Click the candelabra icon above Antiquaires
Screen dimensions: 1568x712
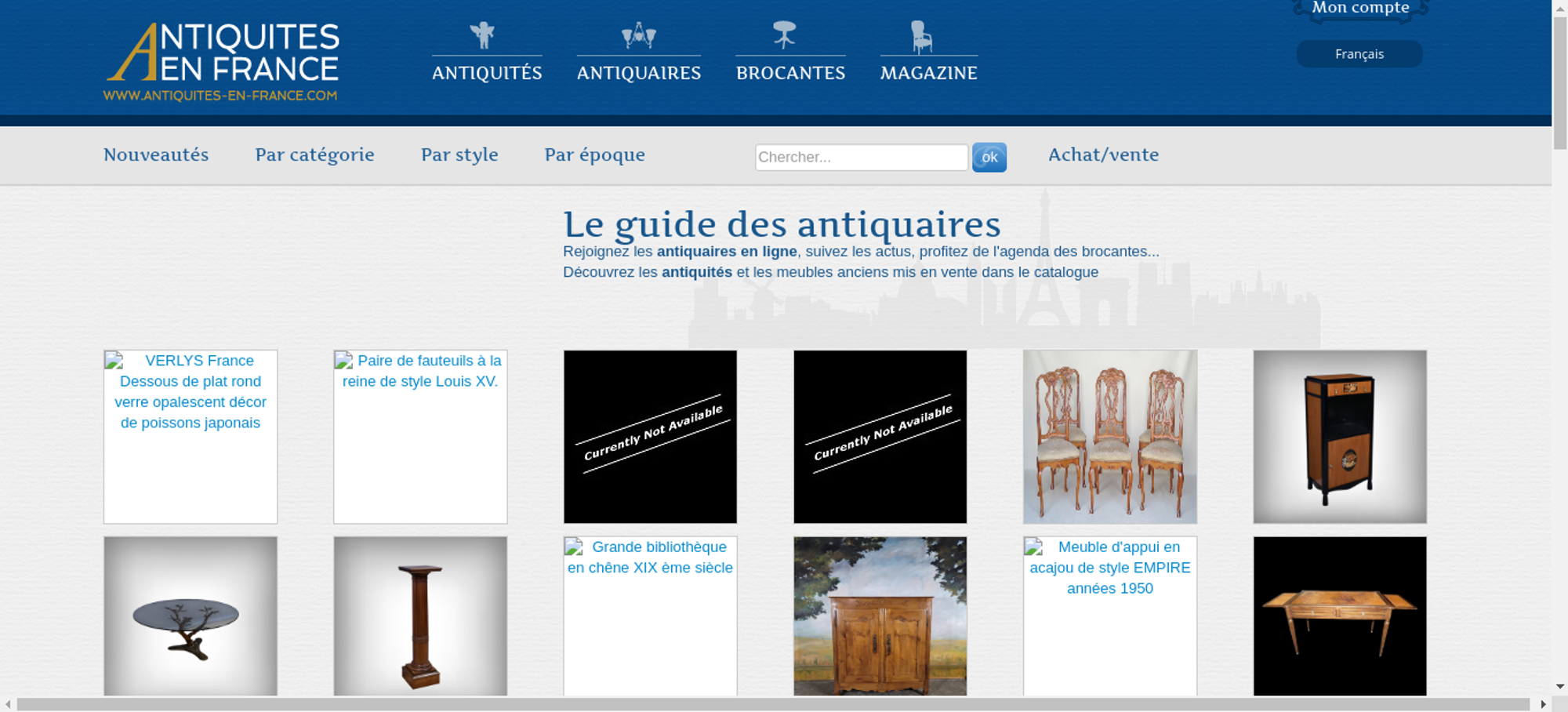[x=638, y=35]
